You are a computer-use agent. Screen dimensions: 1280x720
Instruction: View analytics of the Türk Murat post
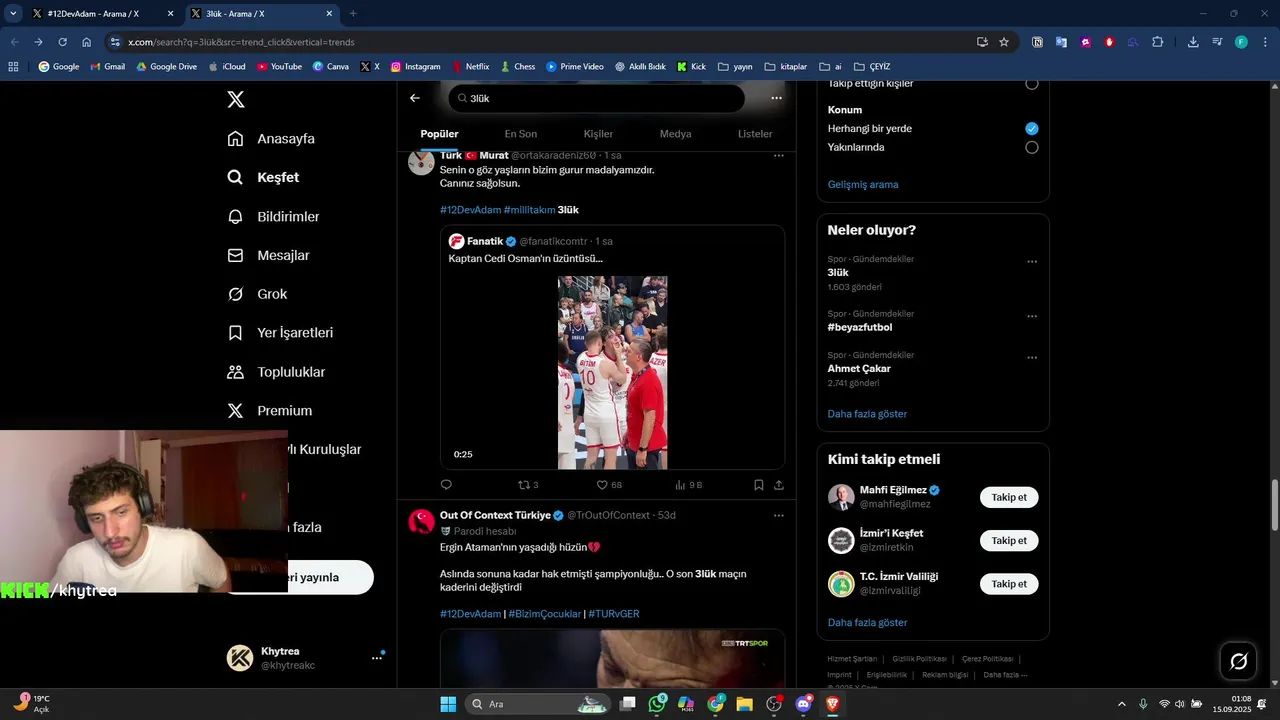pos(689,485)
